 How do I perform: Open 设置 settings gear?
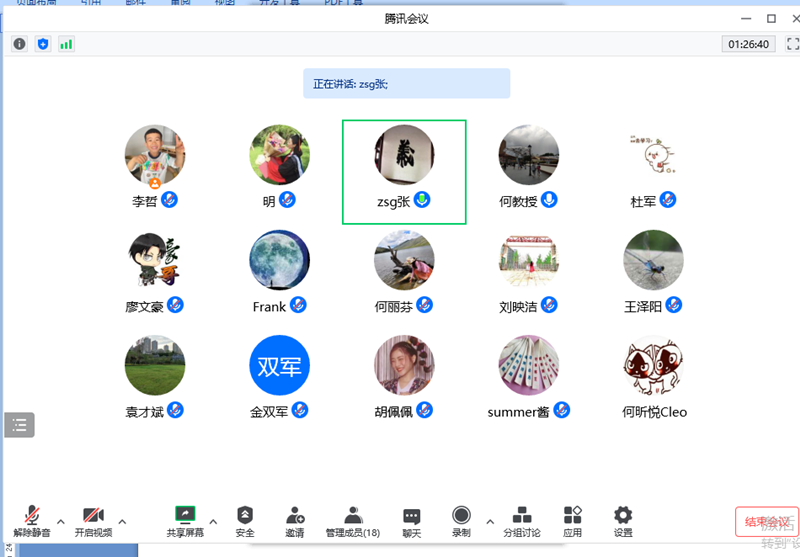pos(623,521)
